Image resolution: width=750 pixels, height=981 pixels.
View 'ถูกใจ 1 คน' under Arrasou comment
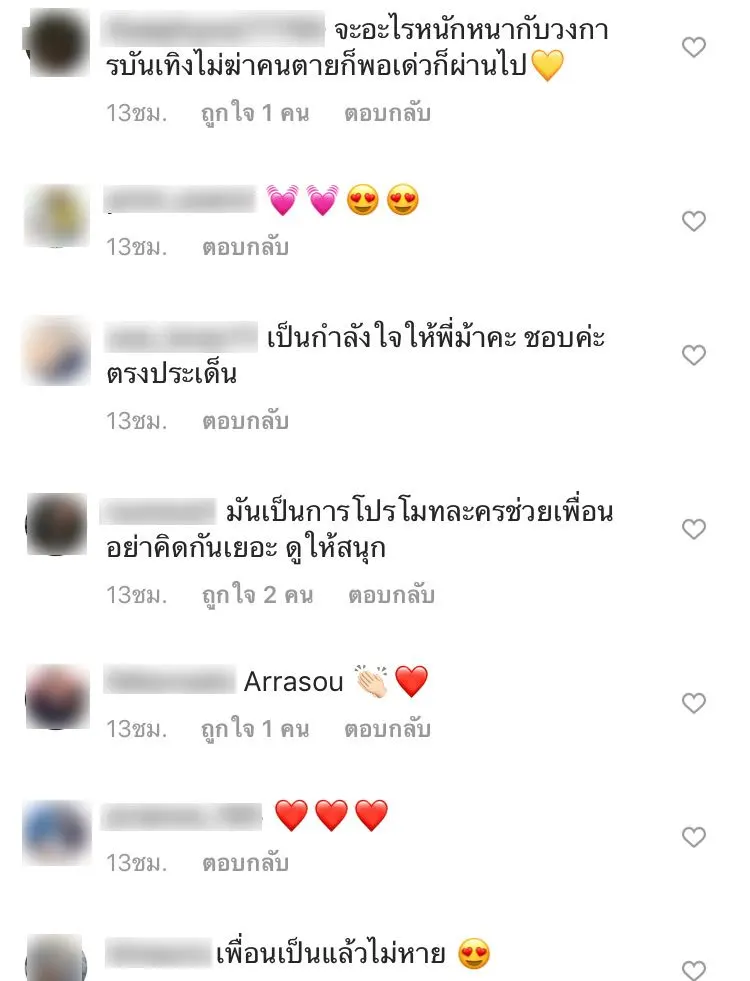[255, 729]
